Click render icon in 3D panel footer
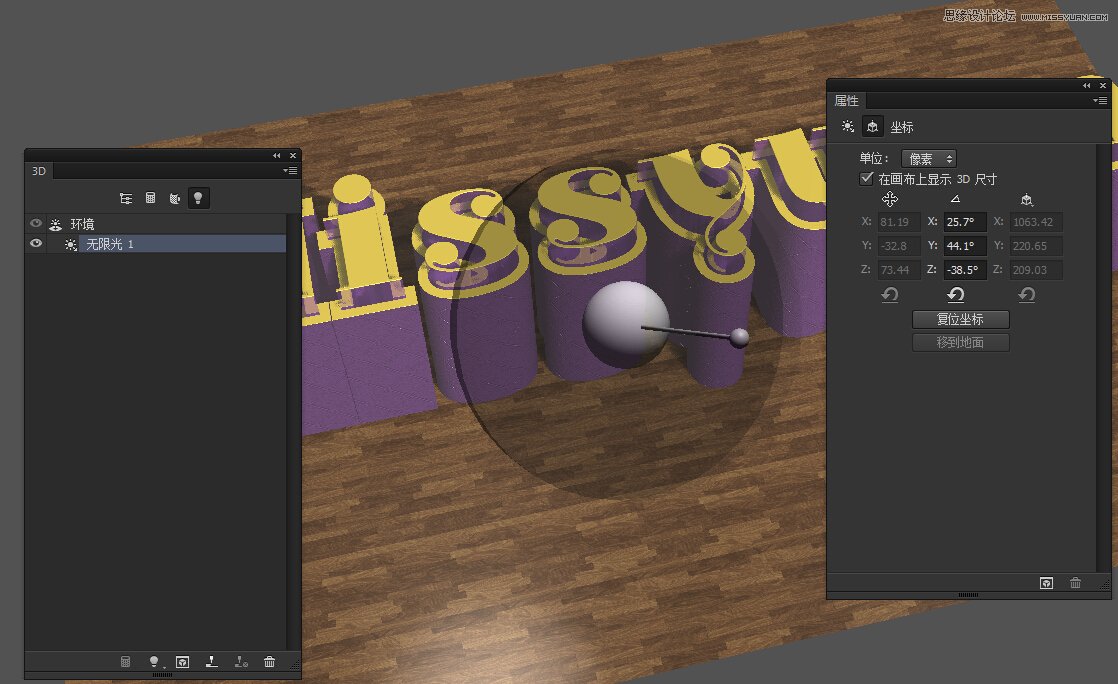 tap(183, 662)
